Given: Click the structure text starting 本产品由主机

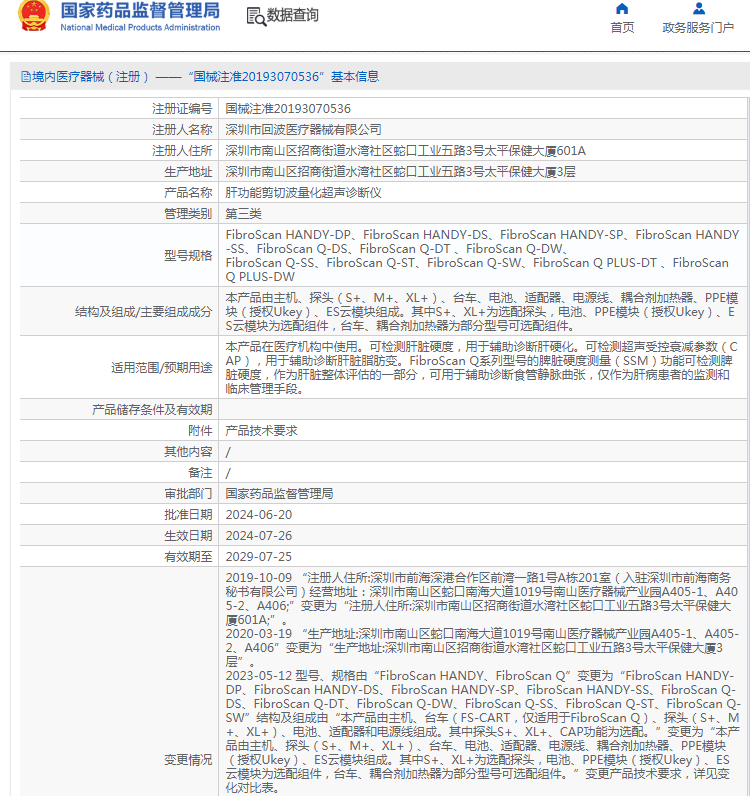Looking at the screenshot, I should pyautogui.click(x=482, y=311).
